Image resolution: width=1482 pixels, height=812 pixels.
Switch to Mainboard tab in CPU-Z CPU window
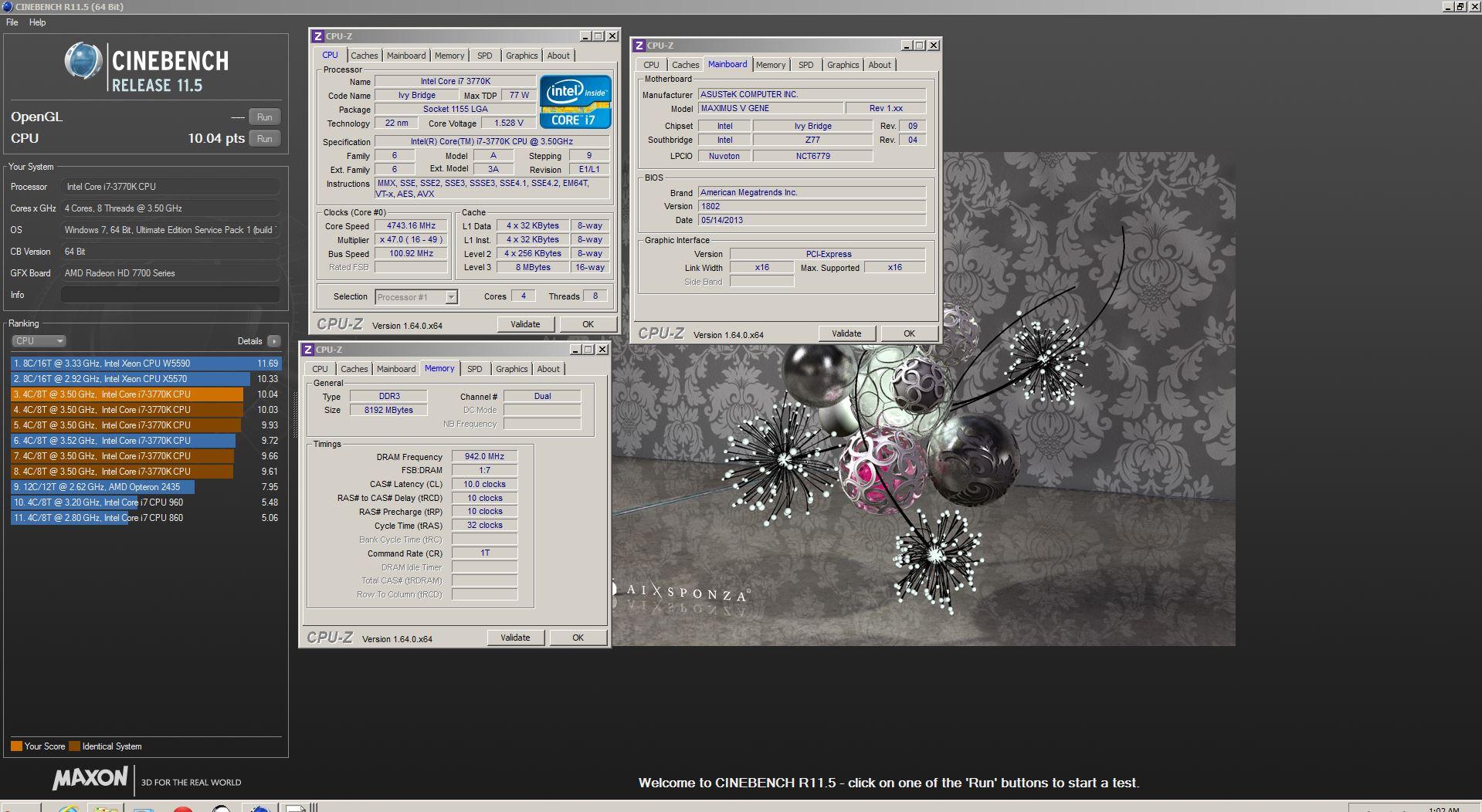coord(406,56)
